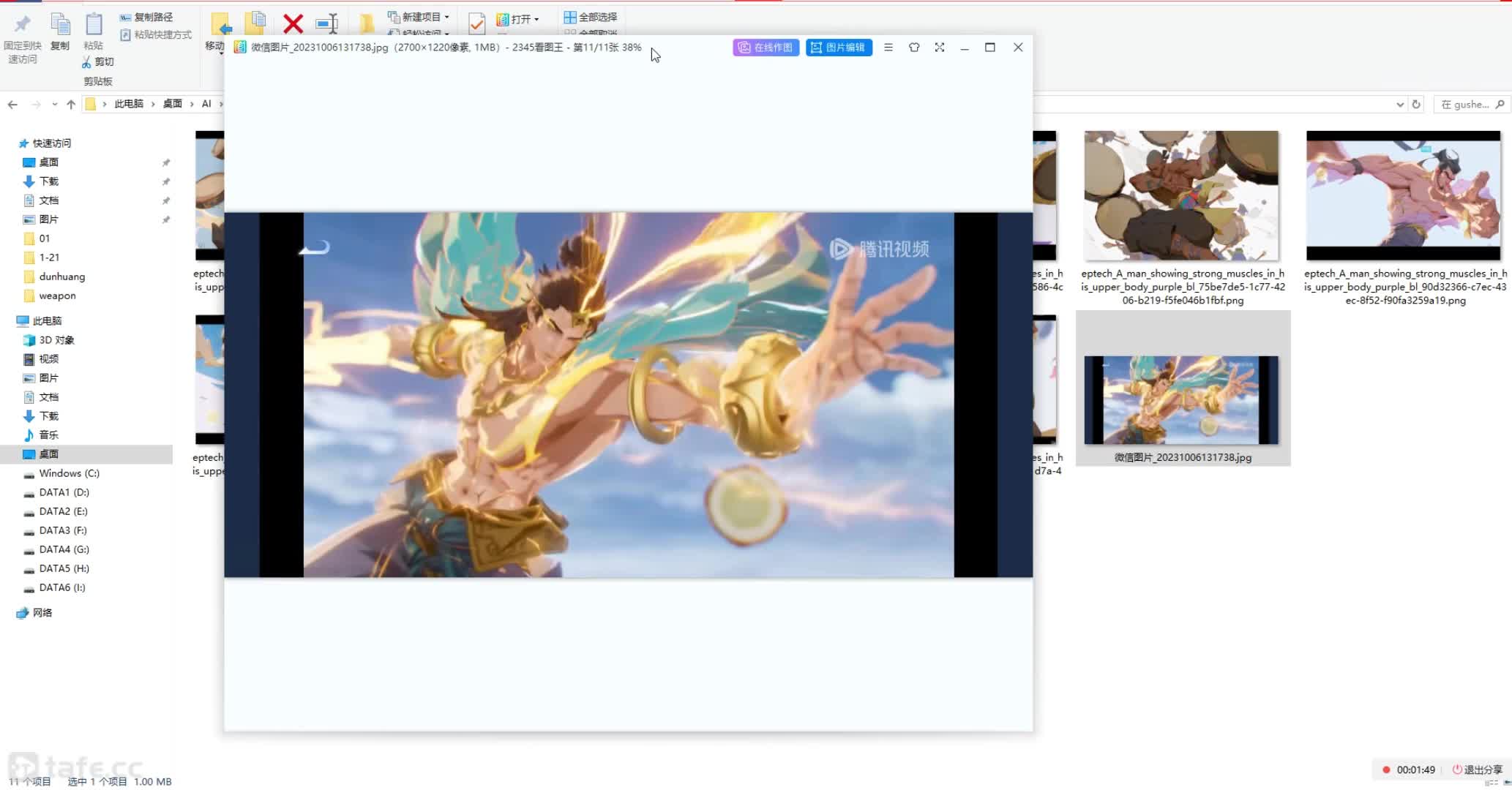1512x790 pixels.
Task: Select 视频 under 此电脑
Action: point(48,359)
